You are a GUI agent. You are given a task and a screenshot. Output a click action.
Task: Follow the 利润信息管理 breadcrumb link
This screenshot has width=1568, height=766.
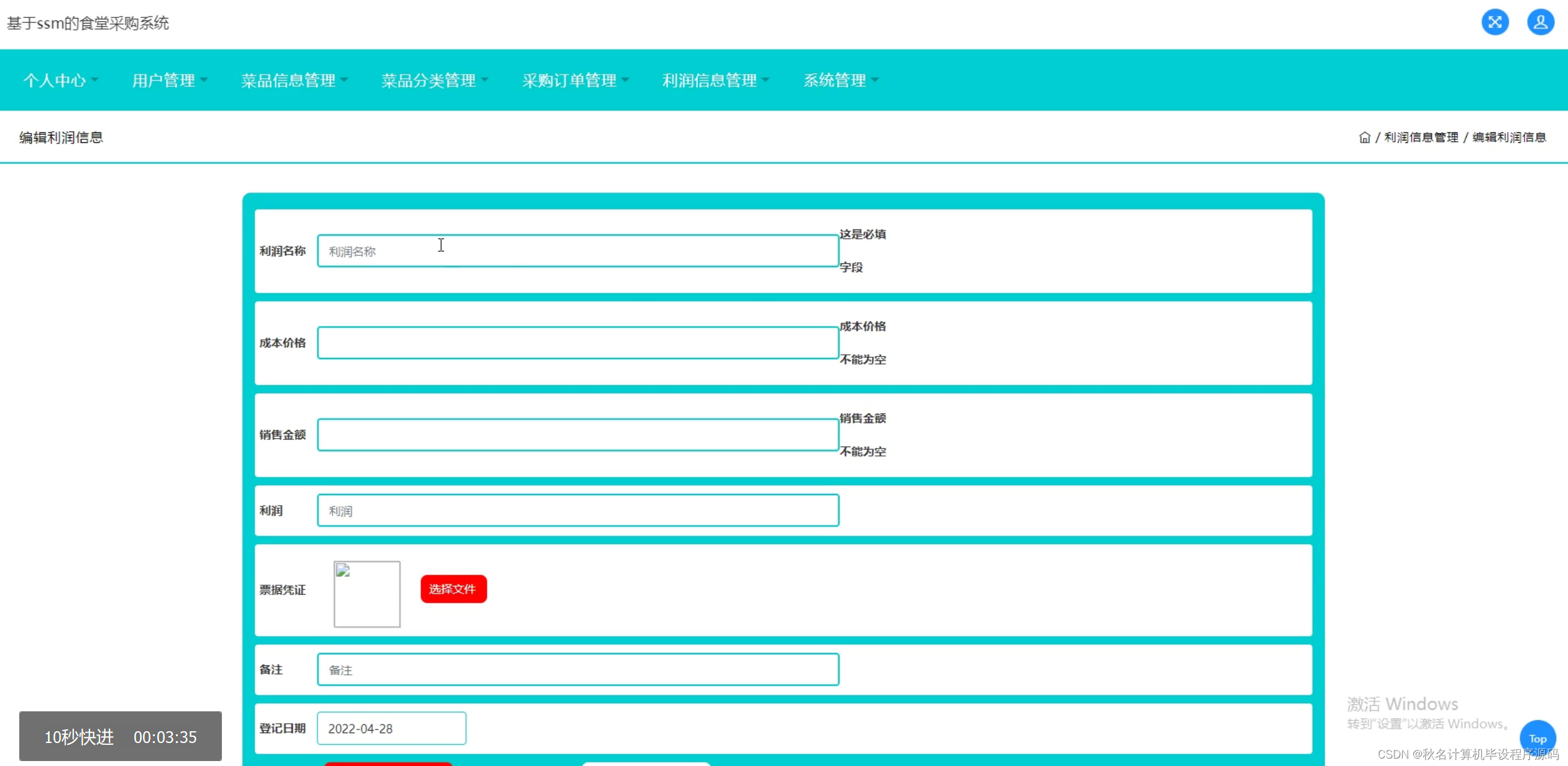coord(1421,137)
